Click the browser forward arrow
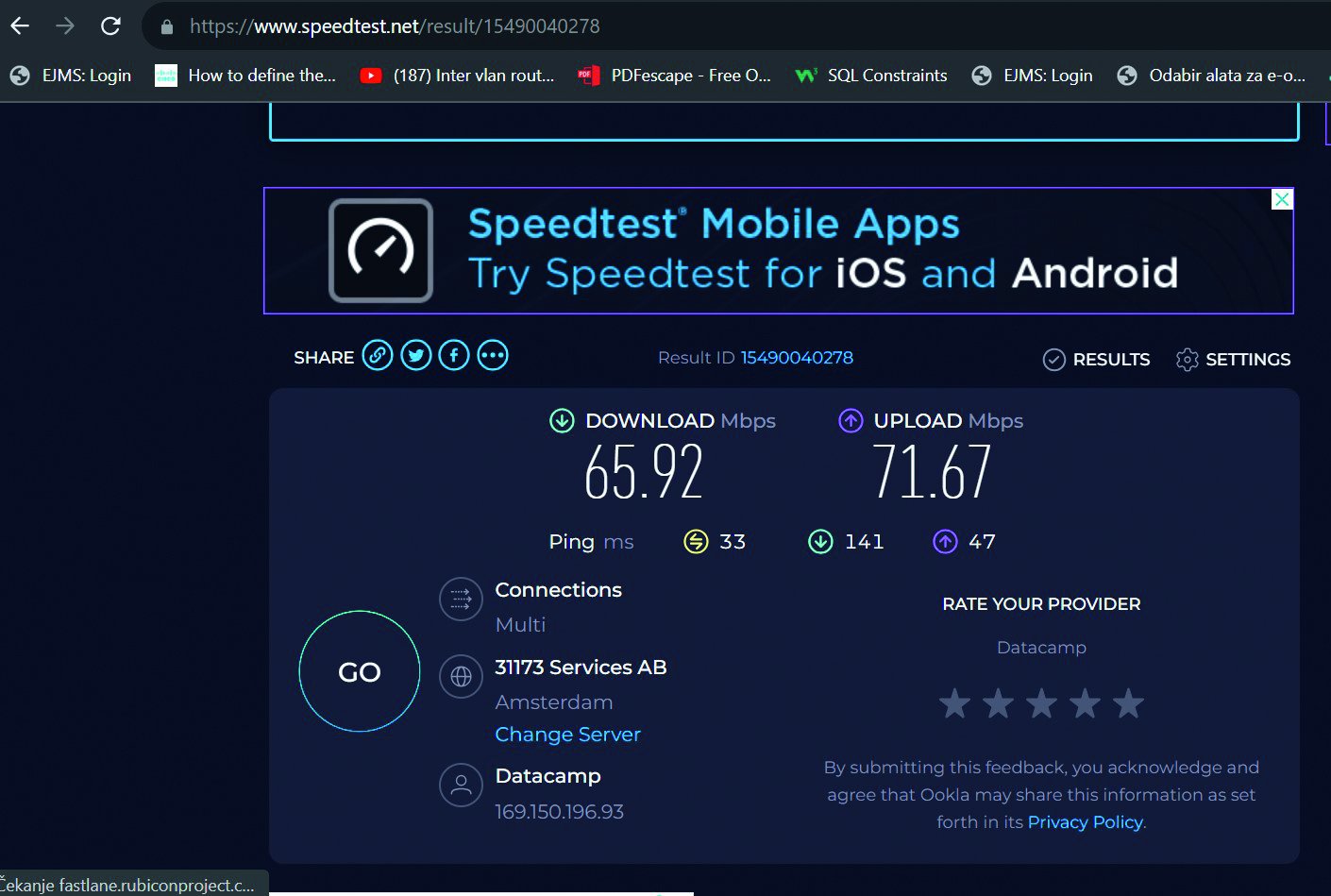Image resolution: width=1331 pixels, height=896 pixels. point(65,25)
